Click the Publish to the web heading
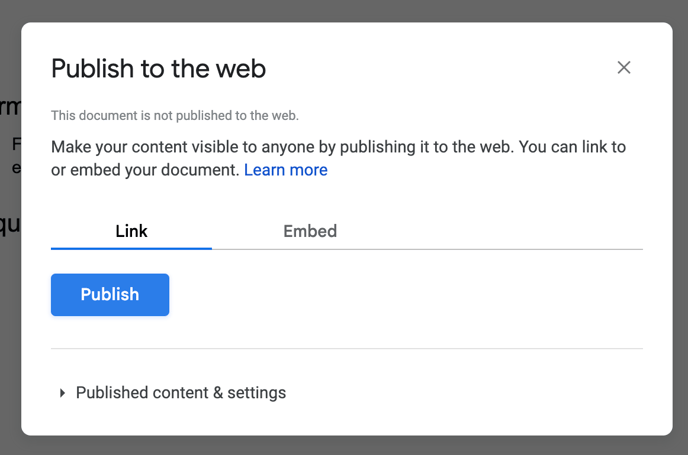The height and width of the screenshot is (455, 688). click(x=158, y=69)
